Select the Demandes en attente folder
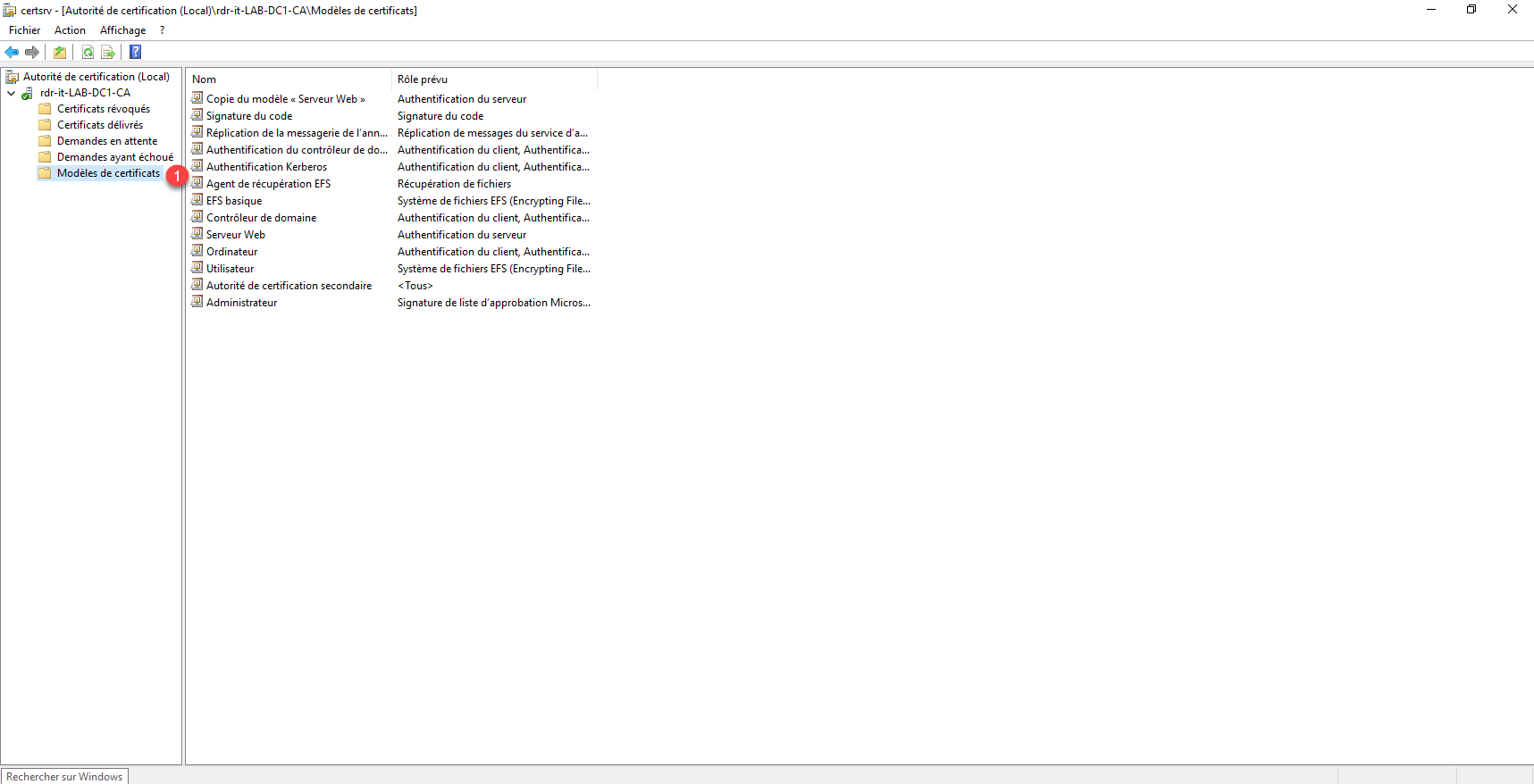 point(106,141)
